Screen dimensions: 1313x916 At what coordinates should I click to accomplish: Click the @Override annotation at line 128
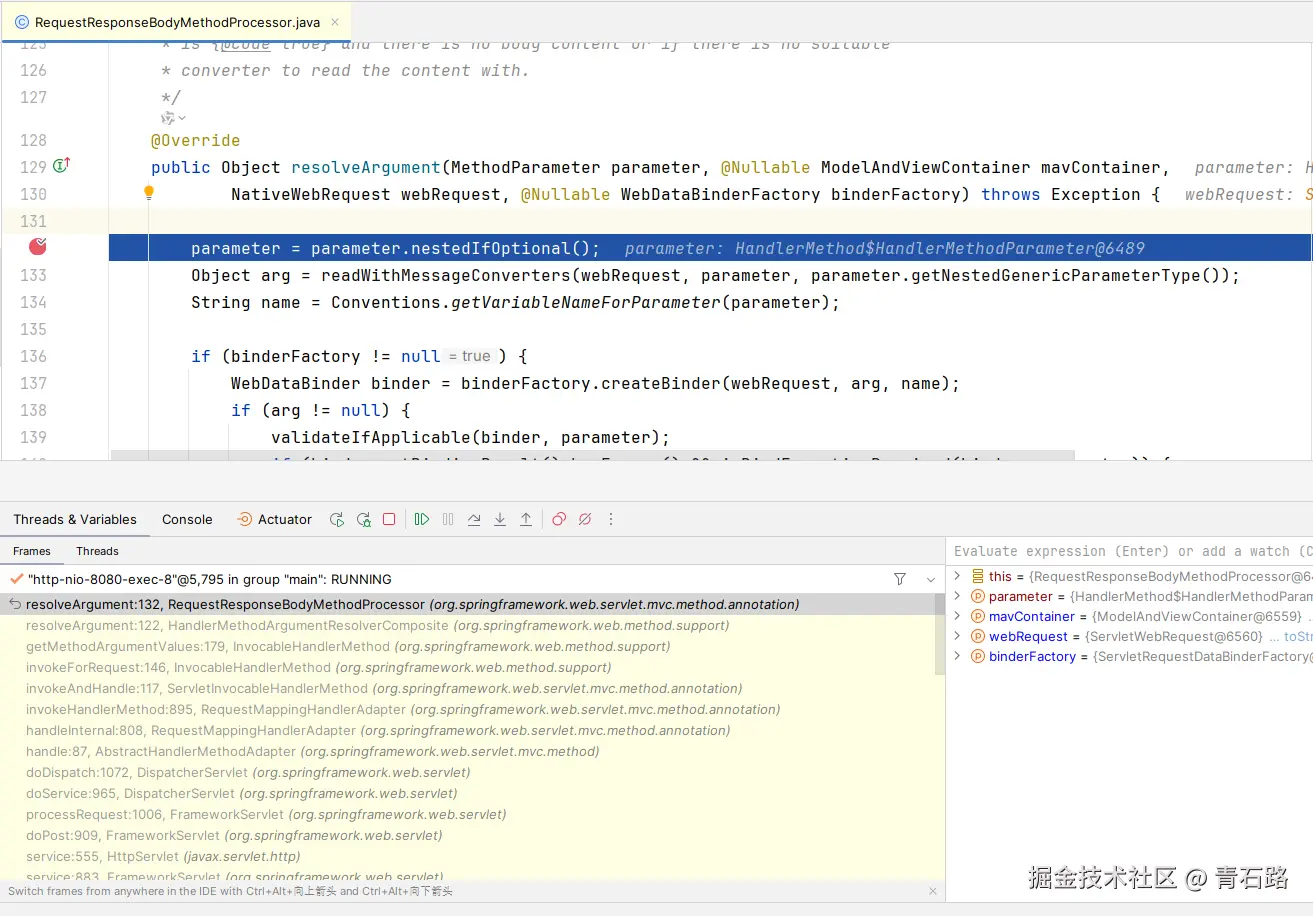click(195, 140)
